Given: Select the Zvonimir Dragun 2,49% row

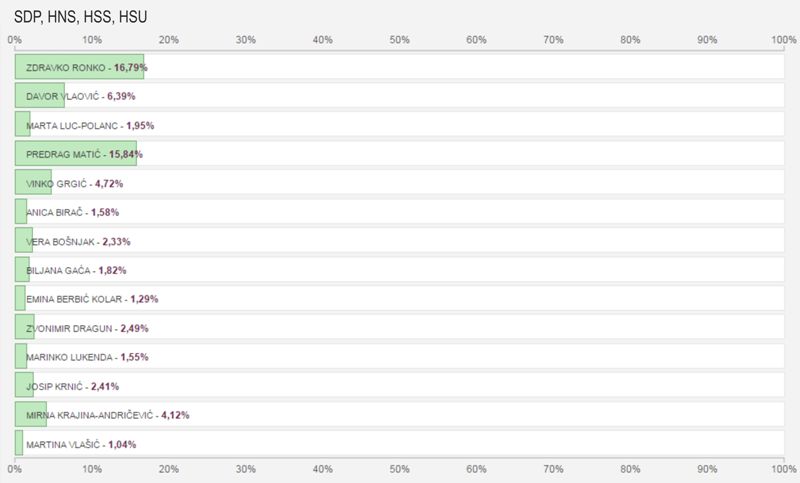Looking at the screenshot, I should [399, 327].
